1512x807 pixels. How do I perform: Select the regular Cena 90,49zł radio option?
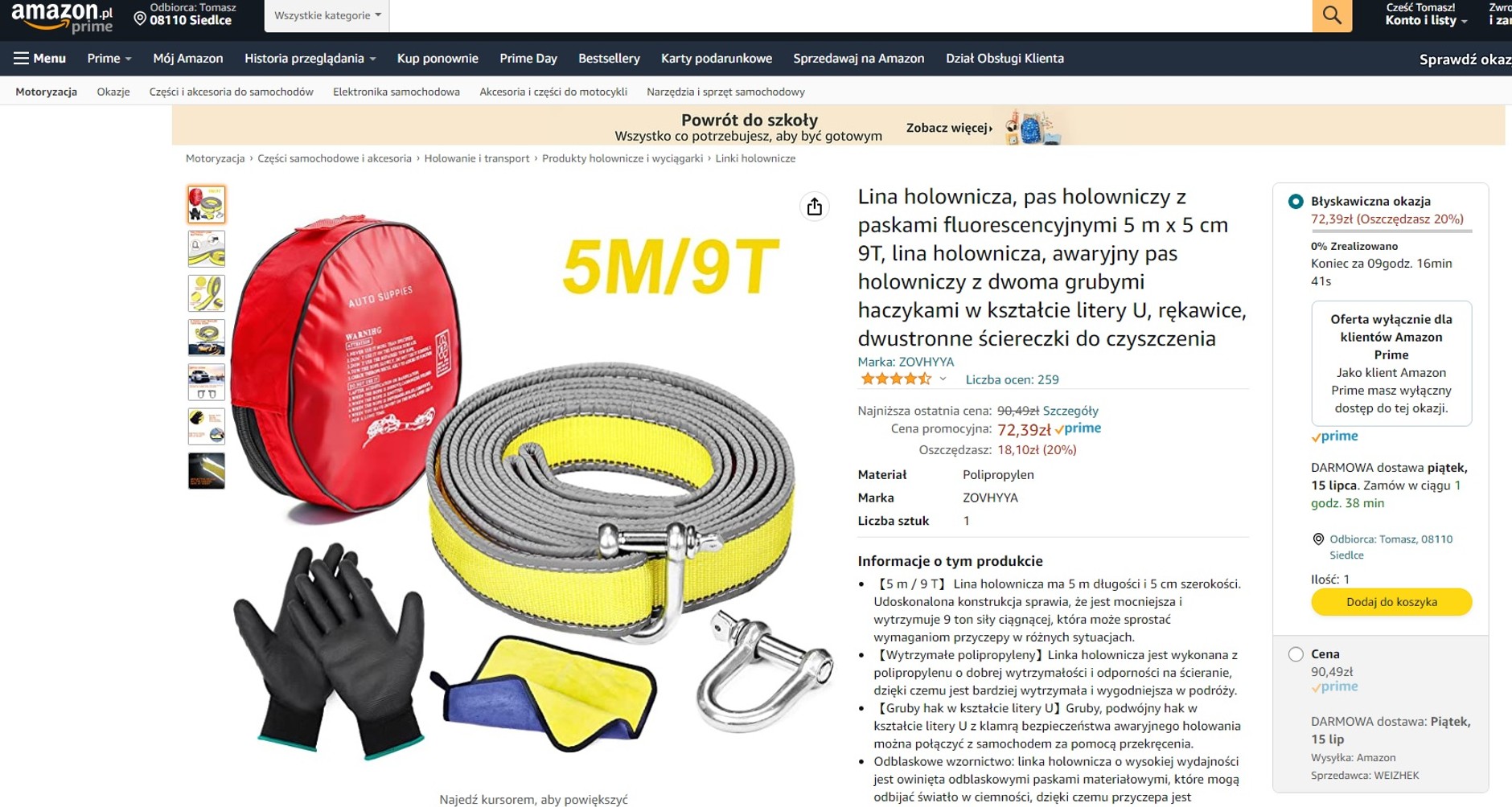point(1296,654)
